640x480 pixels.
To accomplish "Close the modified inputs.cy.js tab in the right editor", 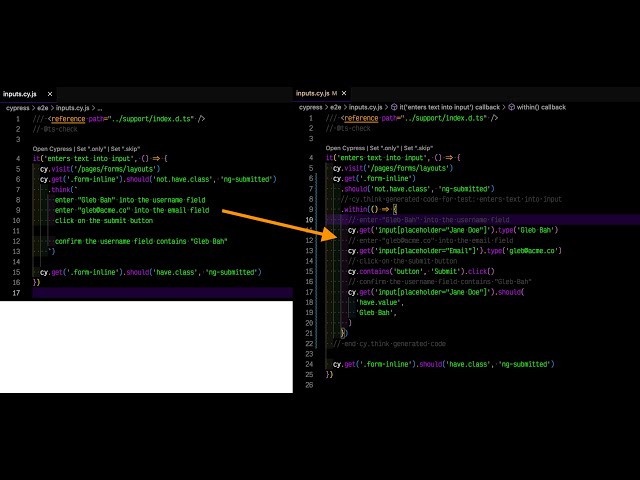I will (344, 93).
